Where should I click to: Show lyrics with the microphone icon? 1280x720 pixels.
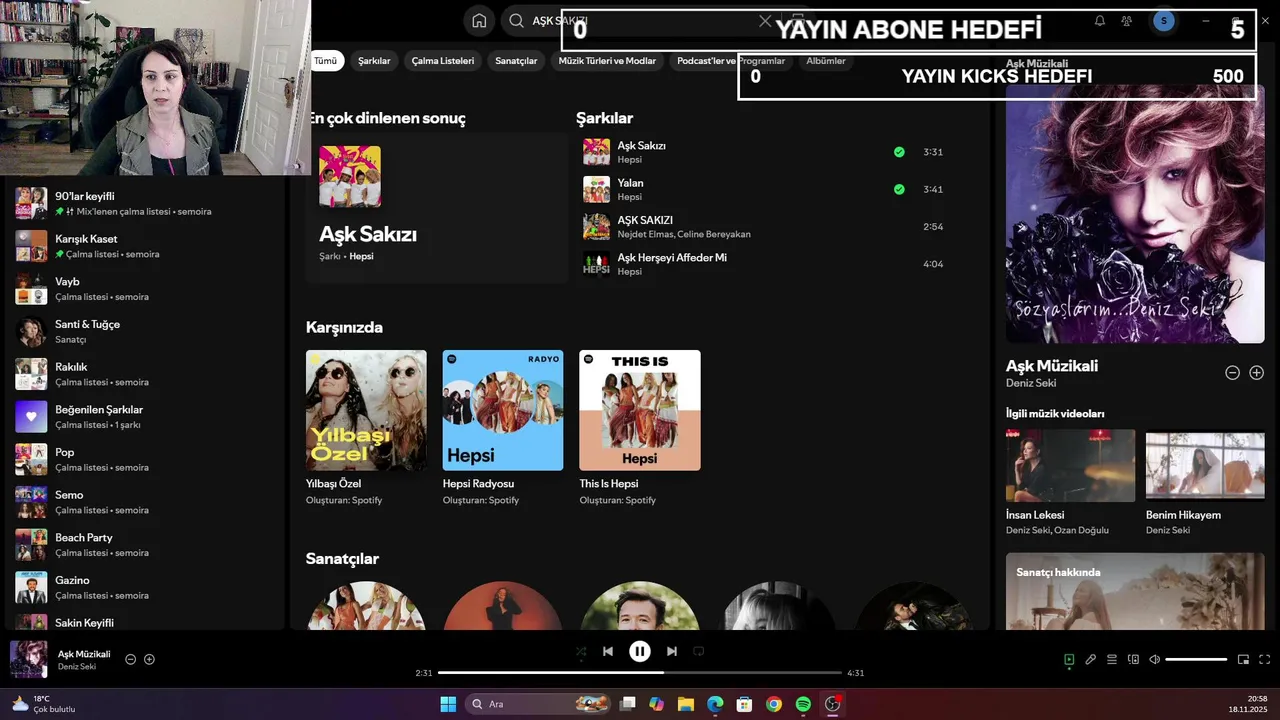coord(1091,659)
